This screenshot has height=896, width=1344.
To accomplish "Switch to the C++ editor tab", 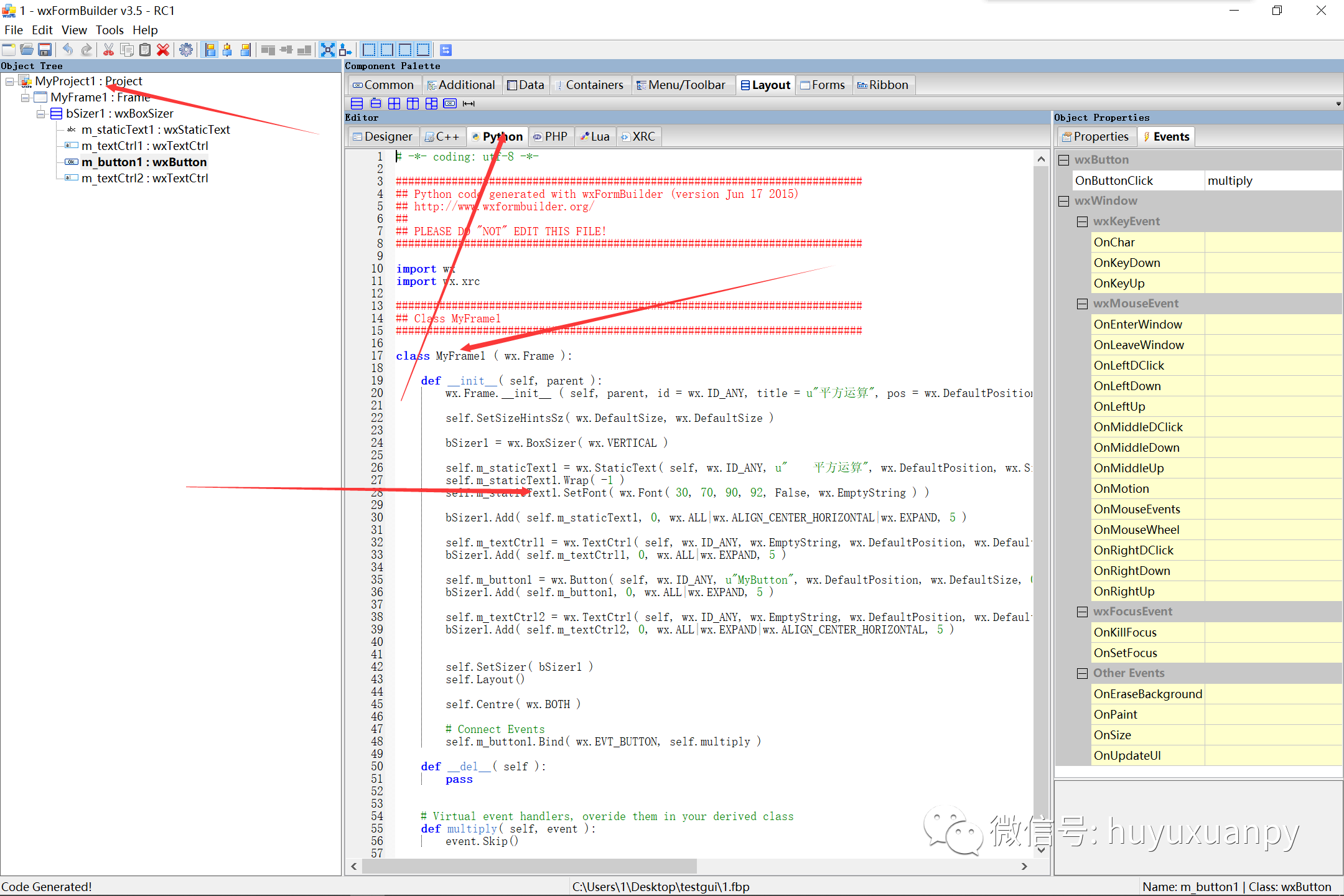I will [442, 136].
